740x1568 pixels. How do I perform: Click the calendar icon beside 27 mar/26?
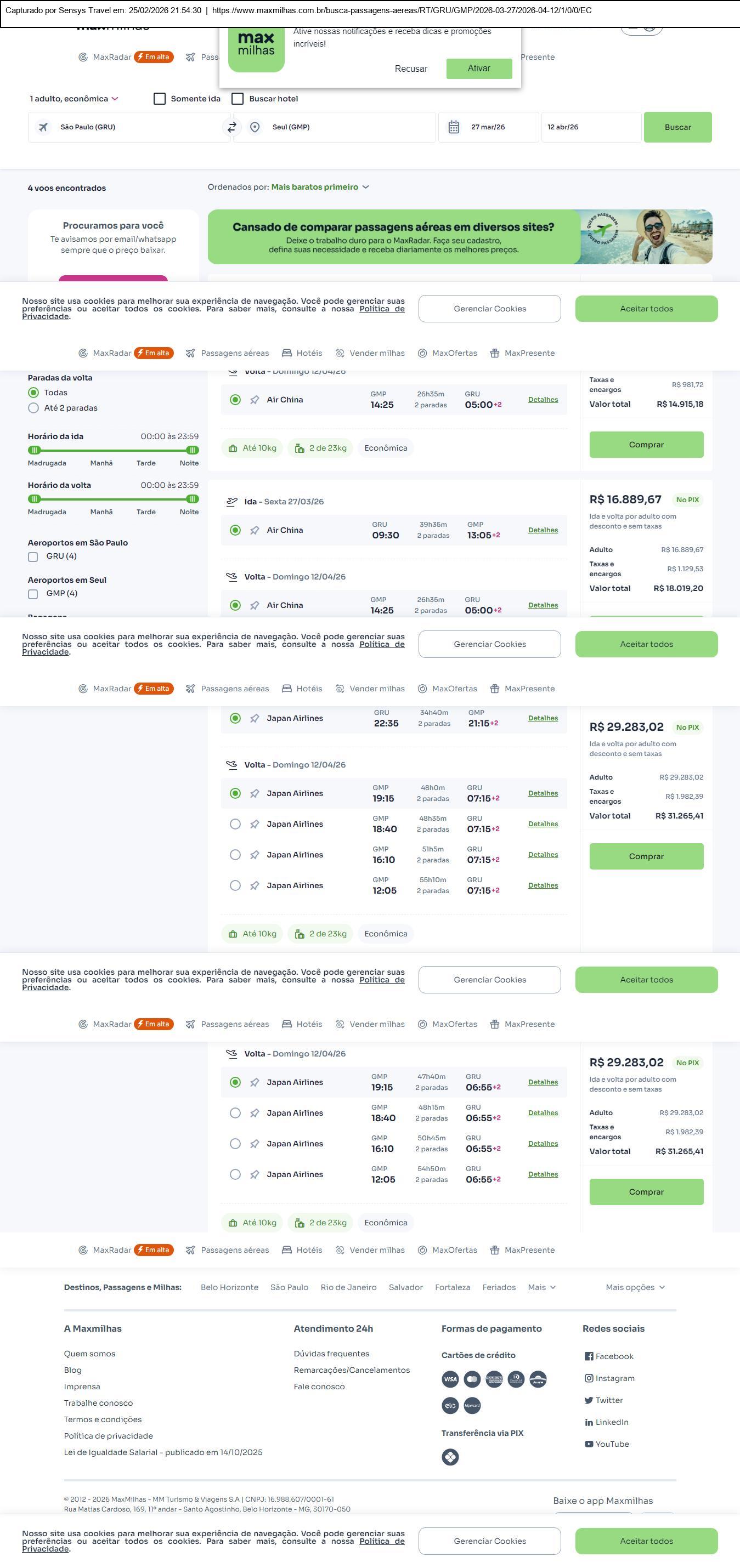[x=454, y=127]
